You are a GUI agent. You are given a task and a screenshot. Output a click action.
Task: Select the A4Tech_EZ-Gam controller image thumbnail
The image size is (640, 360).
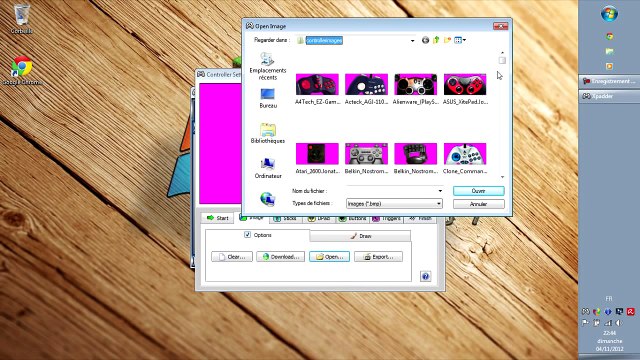[x=317, y=84]
